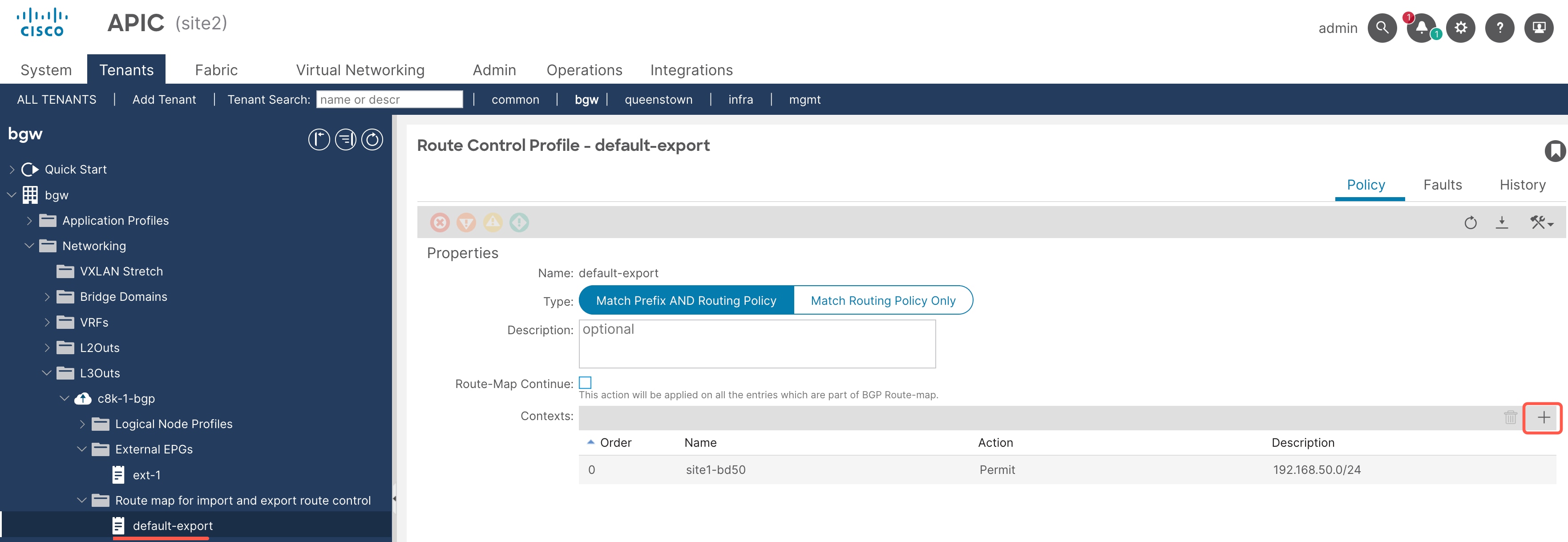
Task: Select the Policy tab
Action: [x=1366, y=185]
